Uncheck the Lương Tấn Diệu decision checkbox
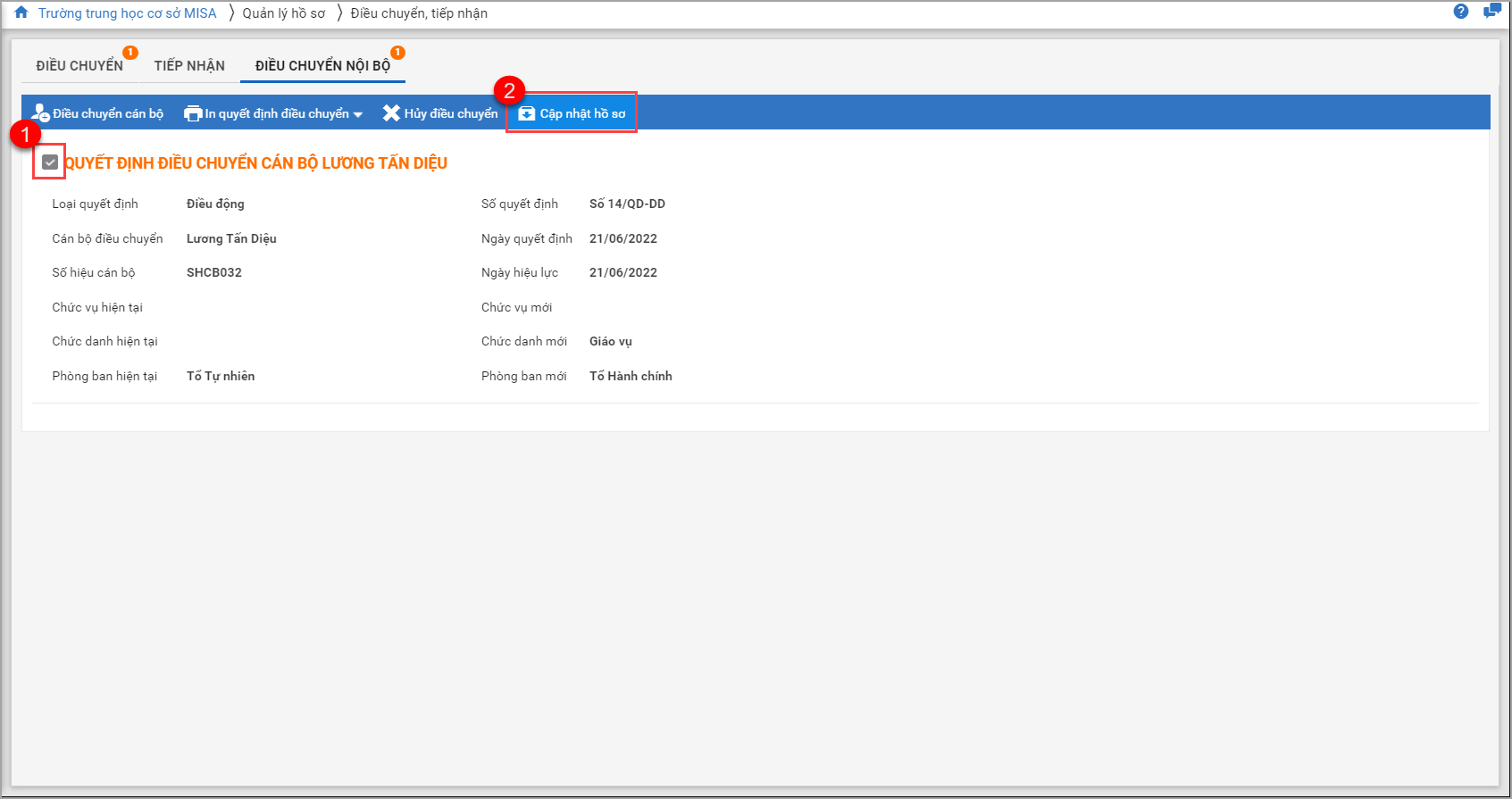The image size is (1512, 799). point(50,162)
